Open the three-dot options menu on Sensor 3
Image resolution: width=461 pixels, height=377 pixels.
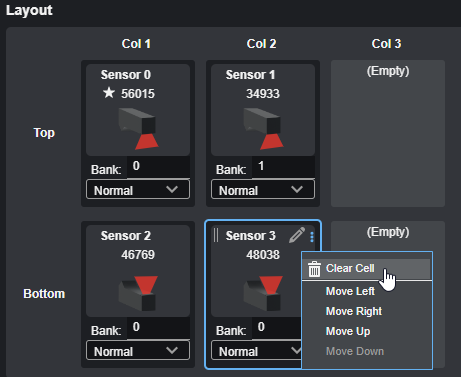312,237
